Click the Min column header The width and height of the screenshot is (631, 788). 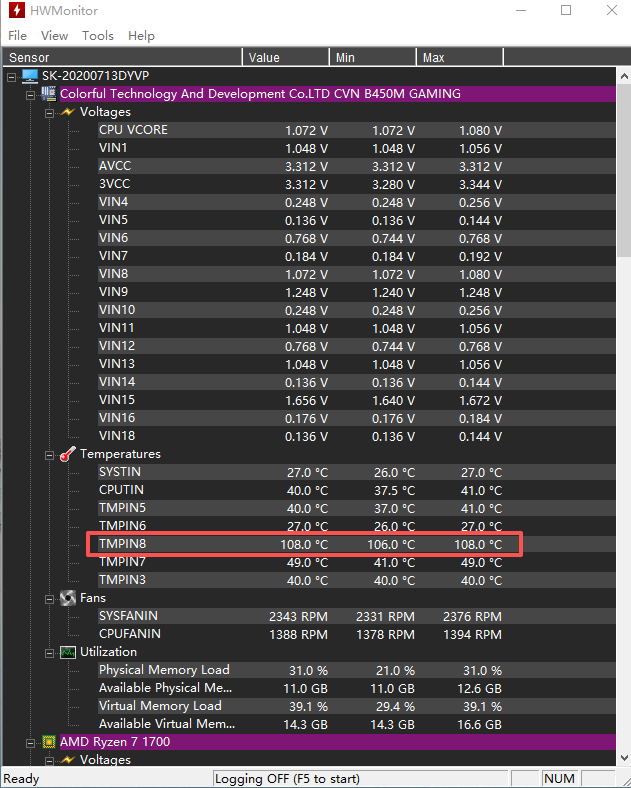(x=373, y=57)
